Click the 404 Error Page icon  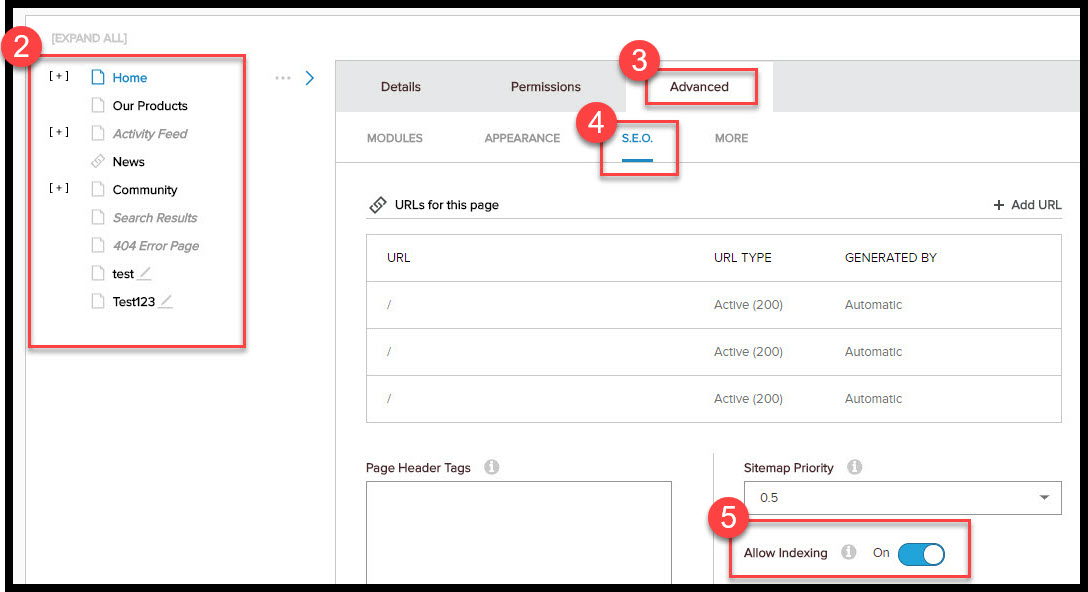click(98, 245)
